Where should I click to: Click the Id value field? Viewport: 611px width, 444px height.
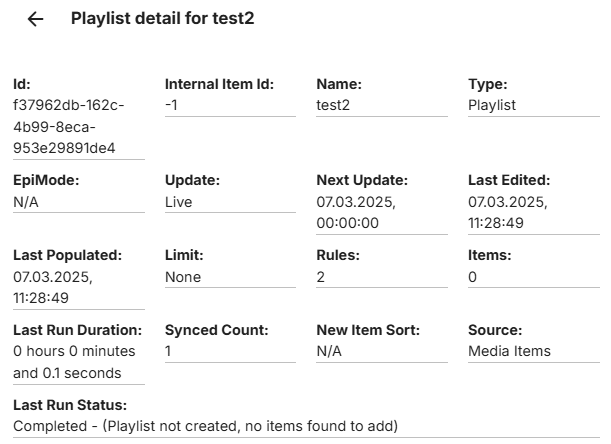tap(66, 126)
